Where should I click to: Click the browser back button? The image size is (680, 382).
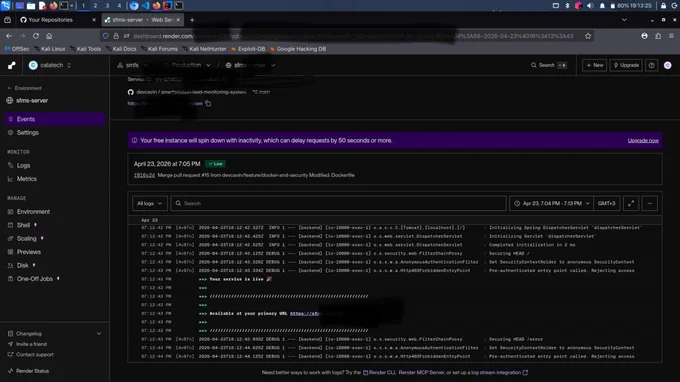click(x=9, y=36)
